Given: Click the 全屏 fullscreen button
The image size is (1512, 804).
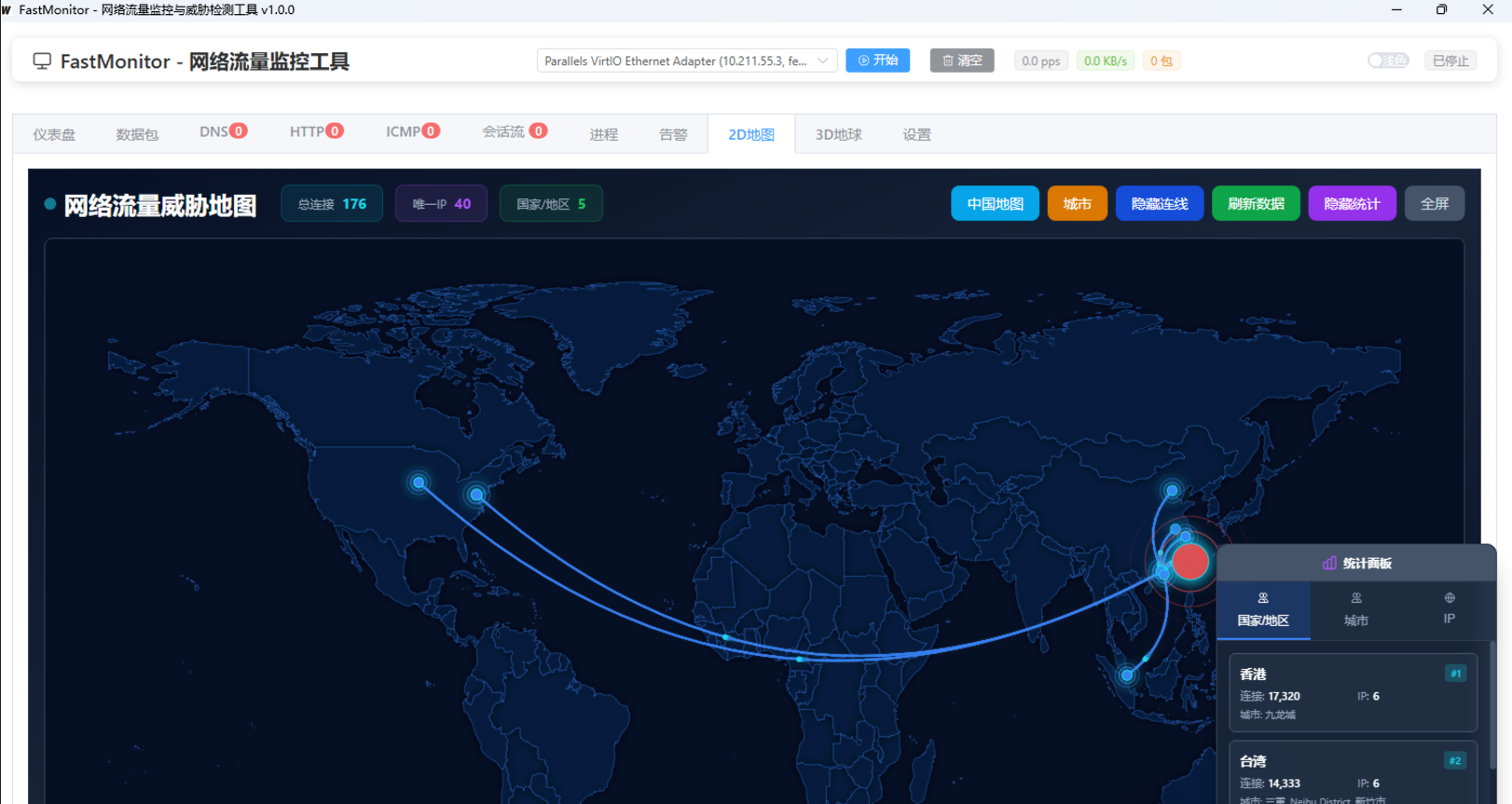Looking at the screenshot, I should click(x=1435, y=204).
